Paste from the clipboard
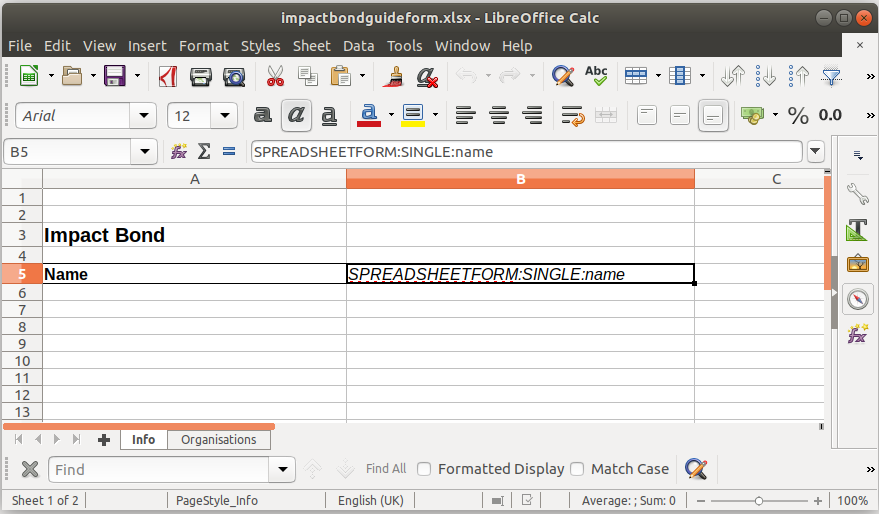The height and width of the screenshot is (514, 879). tap(340, 76)
